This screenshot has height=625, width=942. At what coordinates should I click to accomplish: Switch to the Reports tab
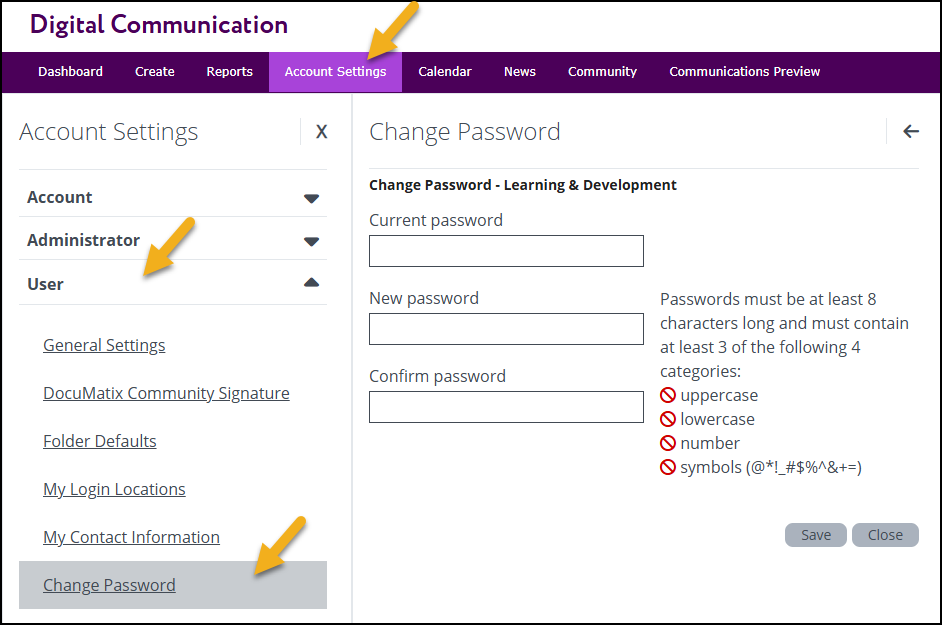[229, 72]
